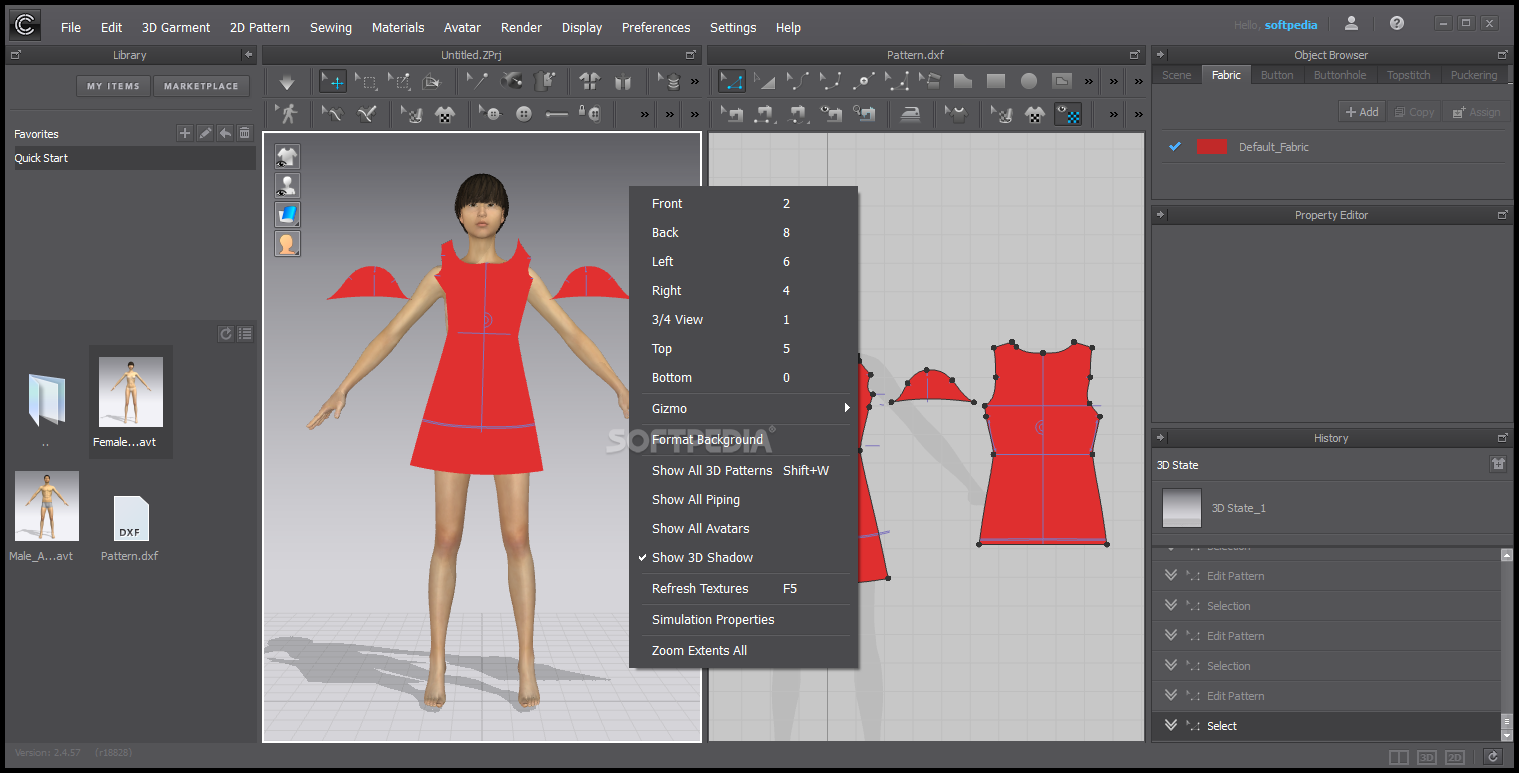Toggle the highlighted Show Texture eye icon

1067,114
